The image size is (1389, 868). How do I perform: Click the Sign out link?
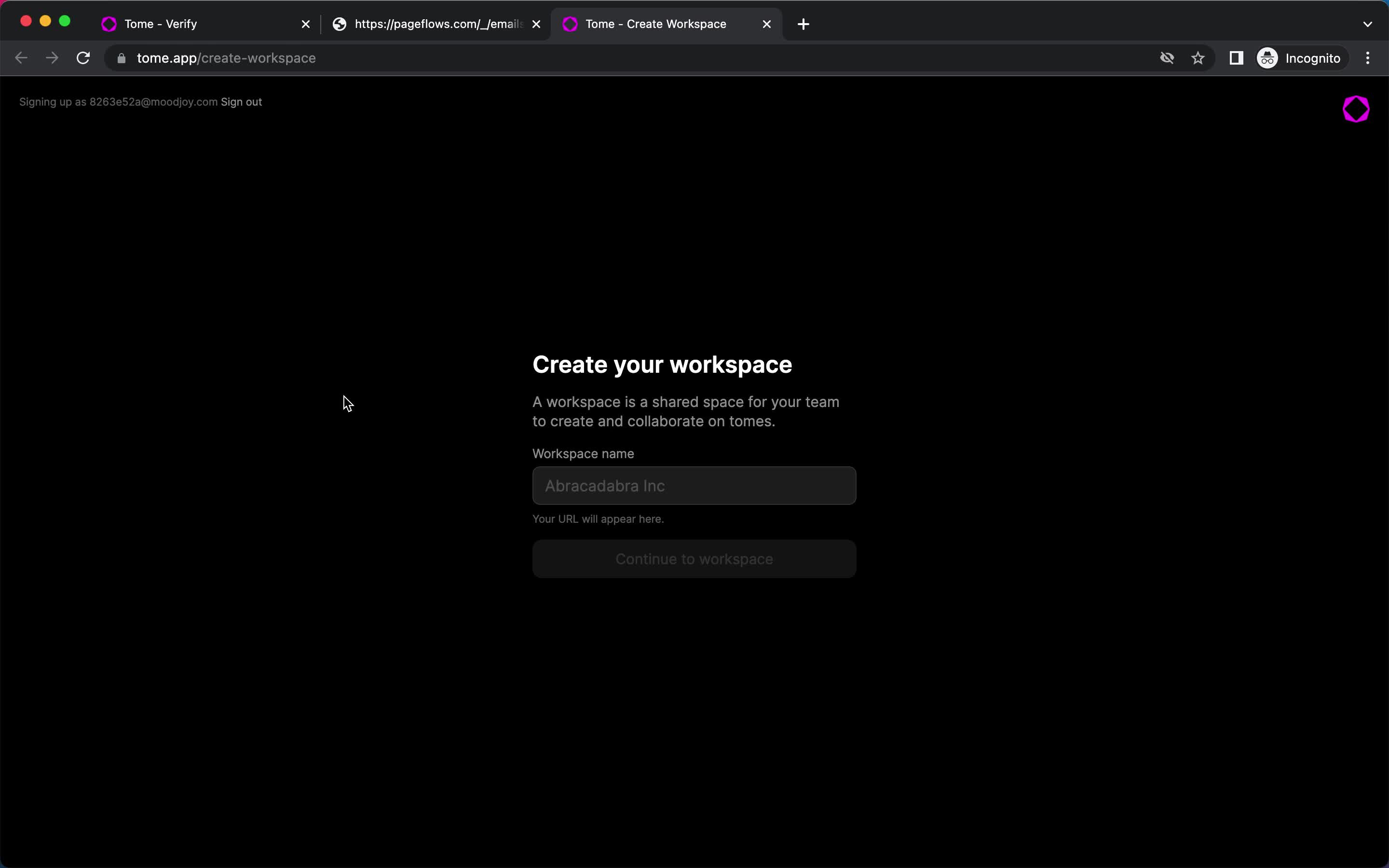(x=241, y=102)
